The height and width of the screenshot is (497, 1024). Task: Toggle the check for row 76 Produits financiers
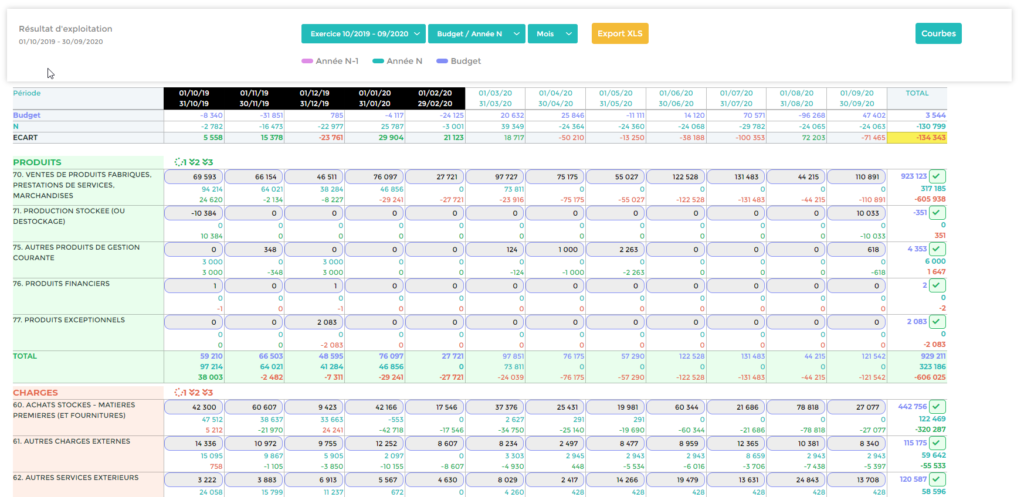click(x=938, y=286)
